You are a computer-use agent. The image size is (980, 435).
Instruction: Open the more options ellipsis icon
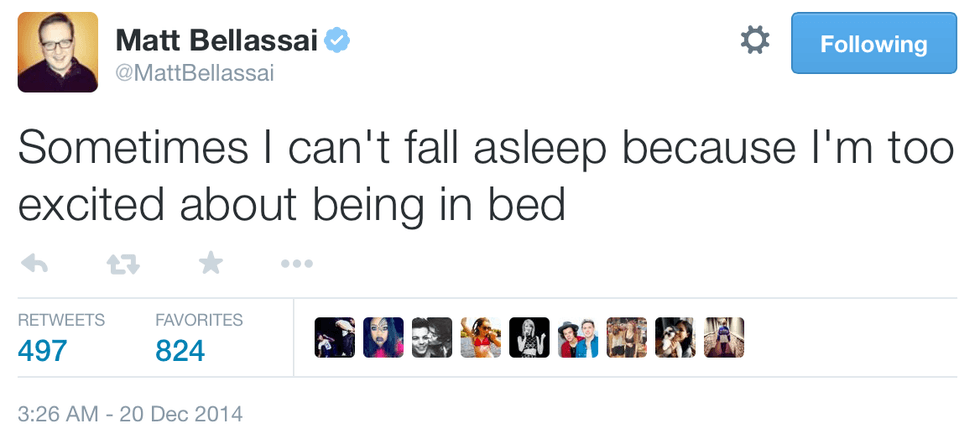[x=296, y=264]
